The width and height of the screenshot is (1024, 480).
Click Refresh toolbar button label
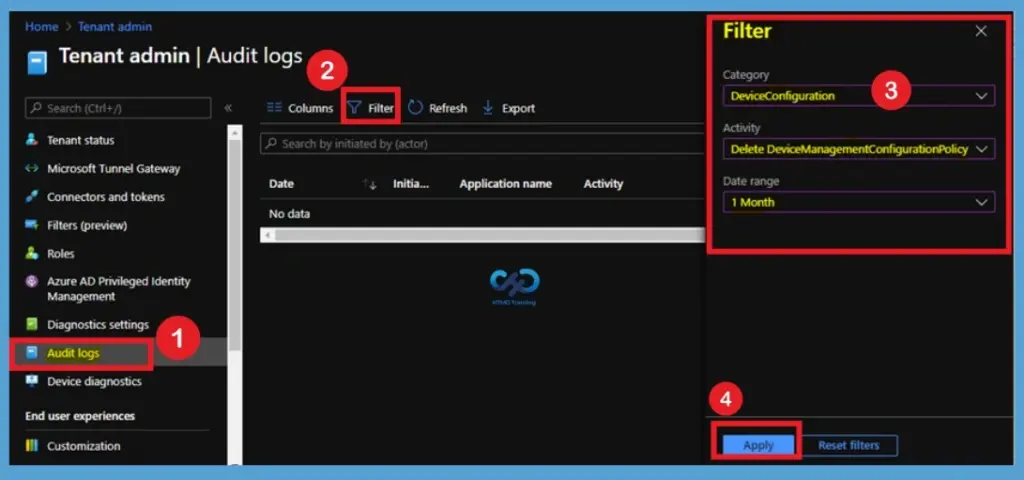448,108
